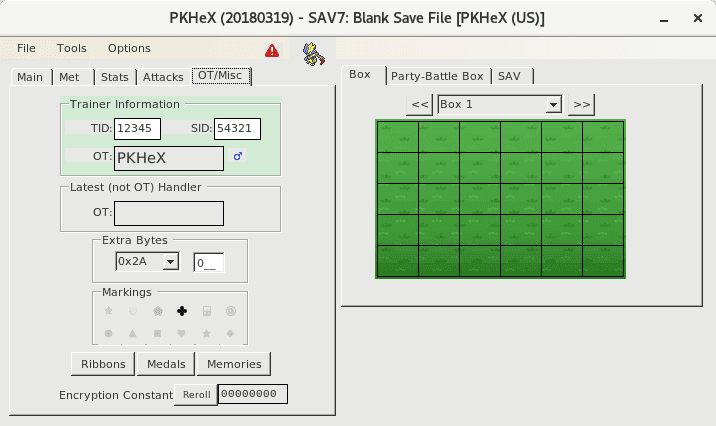The width and height of the screenshot is (716, 426).
Task: Toggle the black clover marking icon
Action: point(182,311)
